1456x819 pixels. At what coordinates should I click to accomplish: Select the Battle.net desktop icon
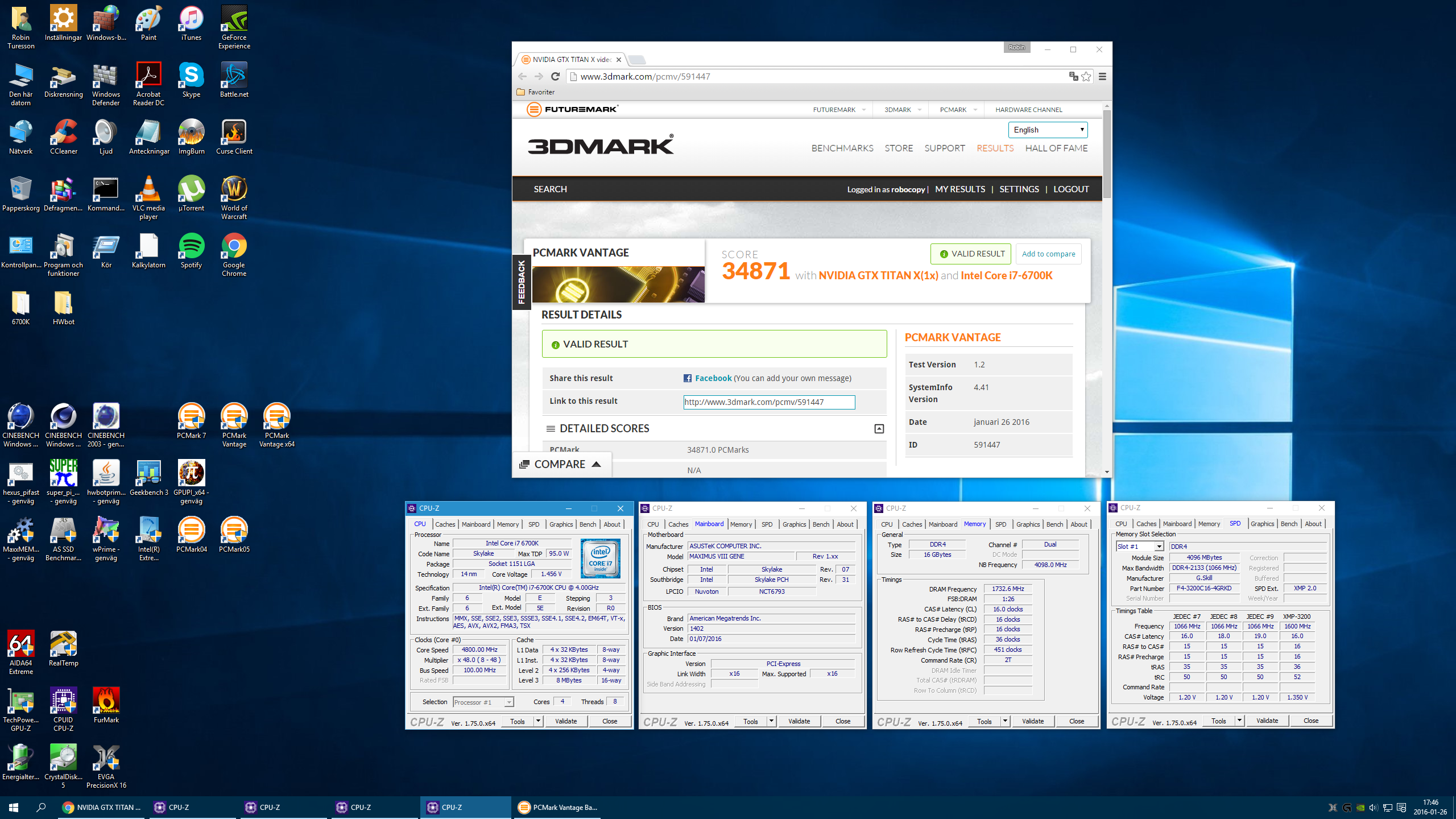234,80
